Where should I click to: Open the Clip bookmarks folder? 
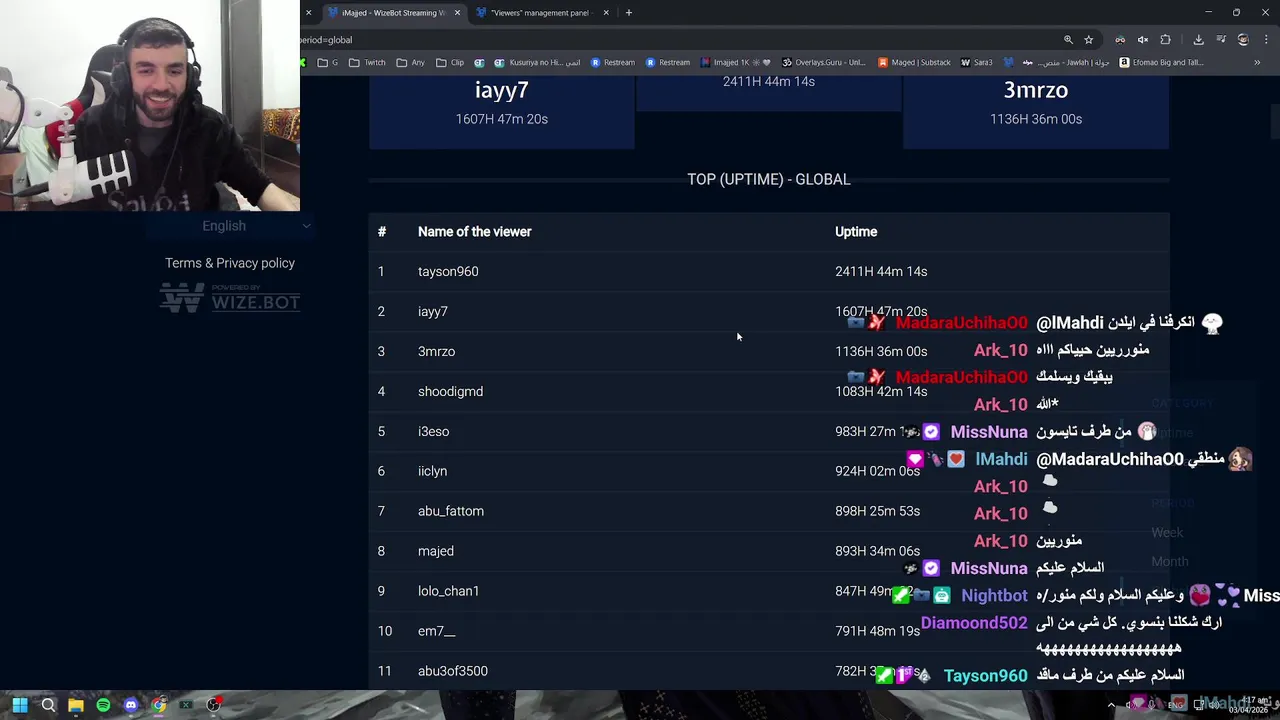pyautogui.click(x=449, y=62)
